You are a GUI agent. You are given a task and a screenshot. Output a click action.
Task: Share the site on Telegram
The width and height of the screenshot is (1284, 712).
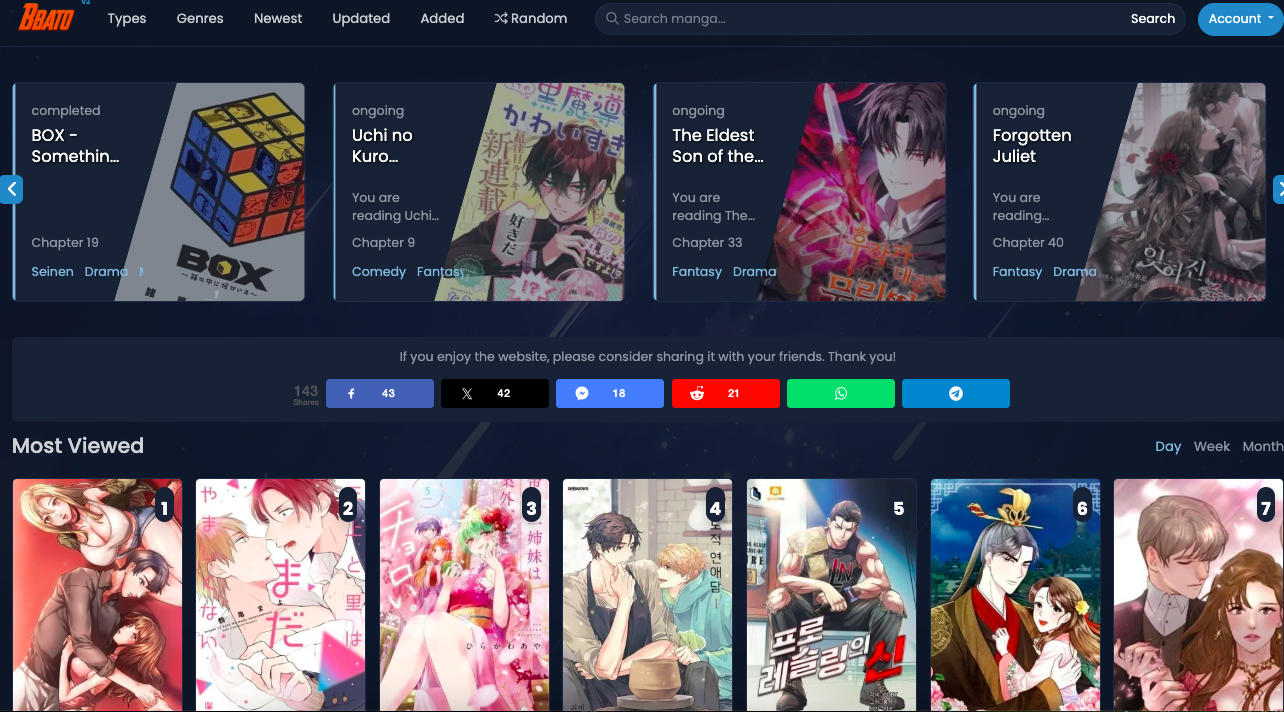coord(955,393)
